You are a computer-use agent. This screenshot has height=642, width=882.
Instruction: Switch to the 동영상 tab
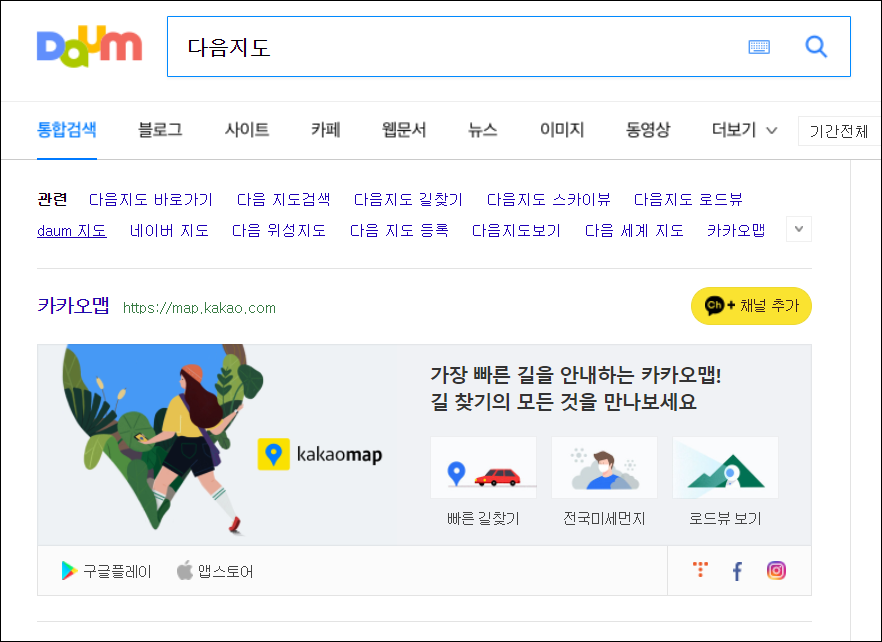pyautogui.click(x=648, y=130)
